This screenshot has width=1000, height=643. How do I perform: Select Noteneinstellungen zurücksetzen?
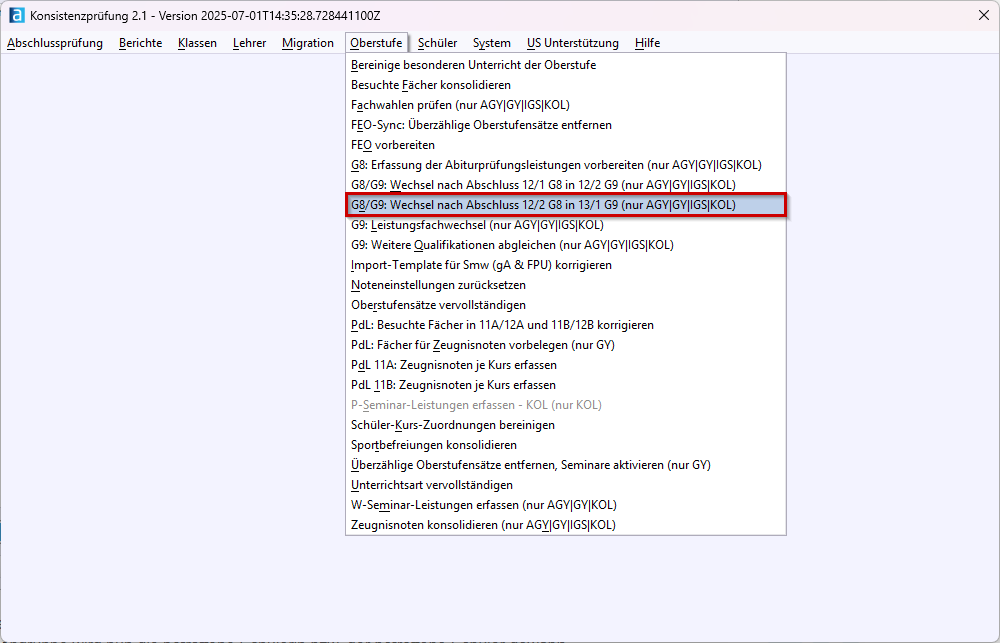566,285
